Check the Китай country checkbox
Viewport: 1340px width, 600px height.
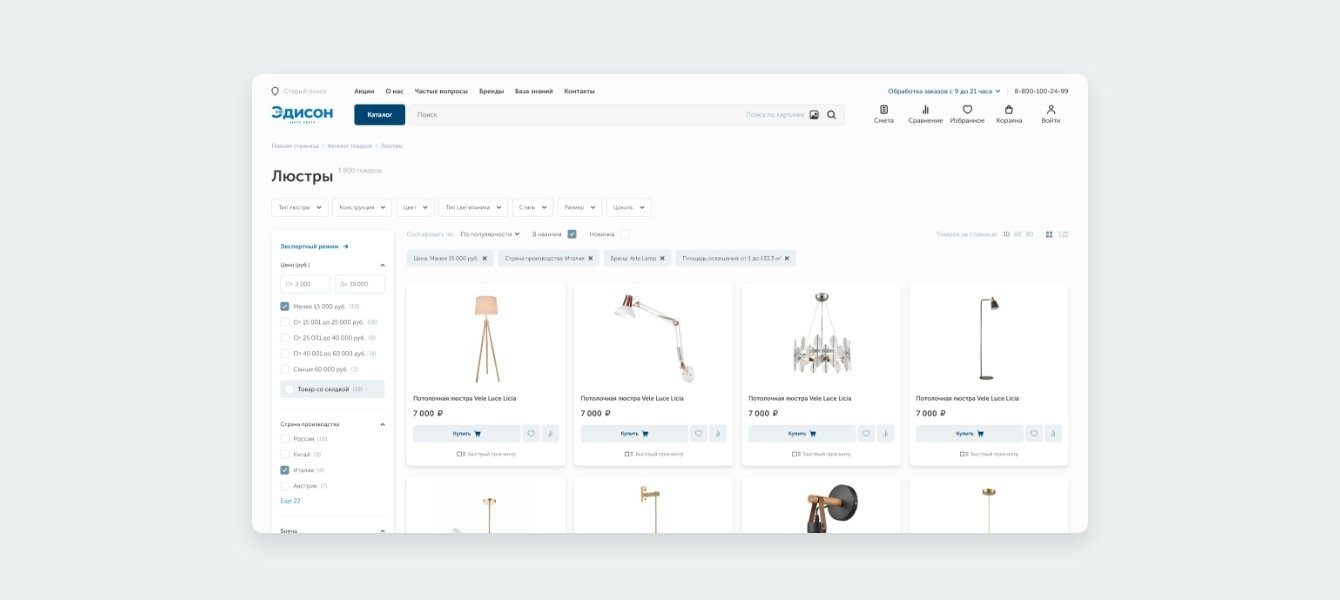(x=285, y=454)
